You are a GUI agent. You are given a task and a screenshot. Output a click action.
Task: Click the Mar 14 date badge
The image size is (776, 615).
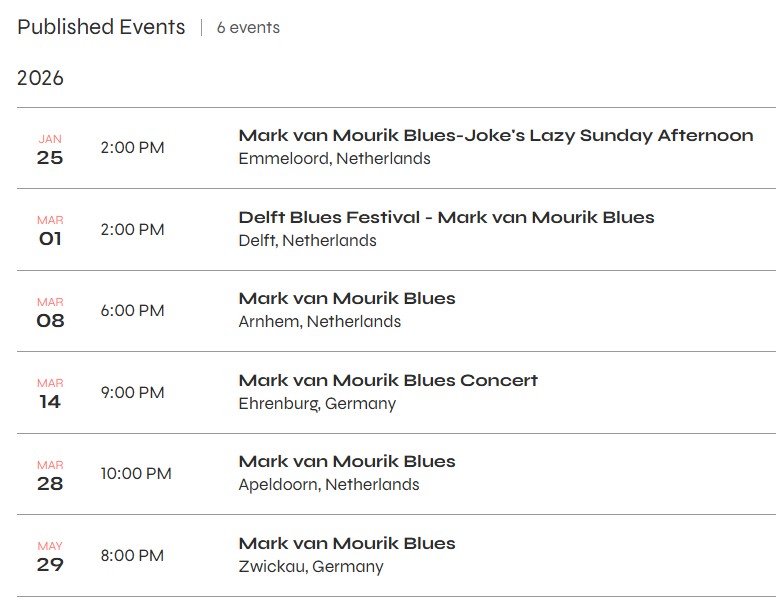(50, 393)
